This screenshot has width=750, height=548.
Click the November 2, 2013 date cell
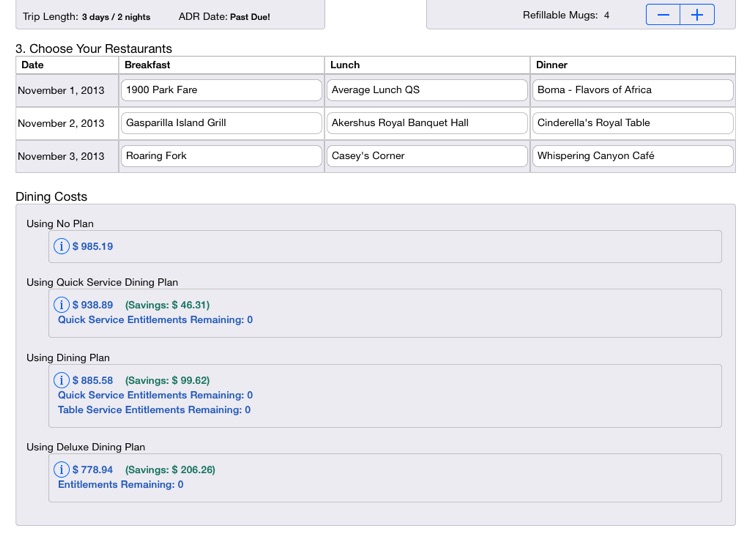click(x=67, y=123)
